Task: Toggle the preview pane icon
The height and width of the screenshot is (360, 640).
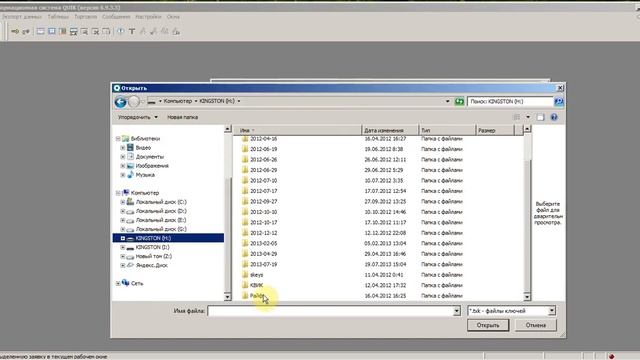Action: click(540, 117)
